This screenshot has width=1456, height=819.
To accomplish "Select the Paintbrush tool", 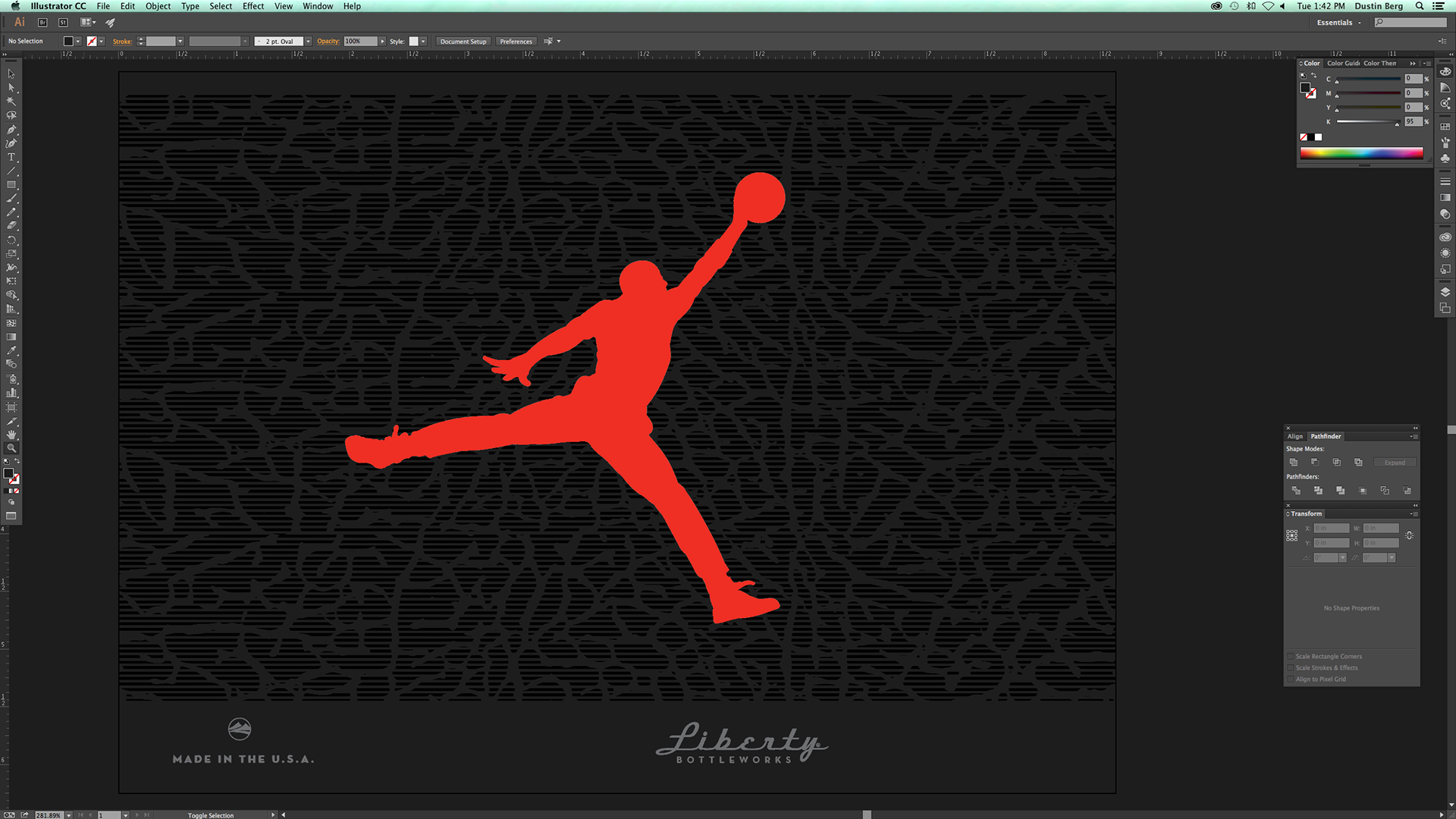I will tap(11, 199).
